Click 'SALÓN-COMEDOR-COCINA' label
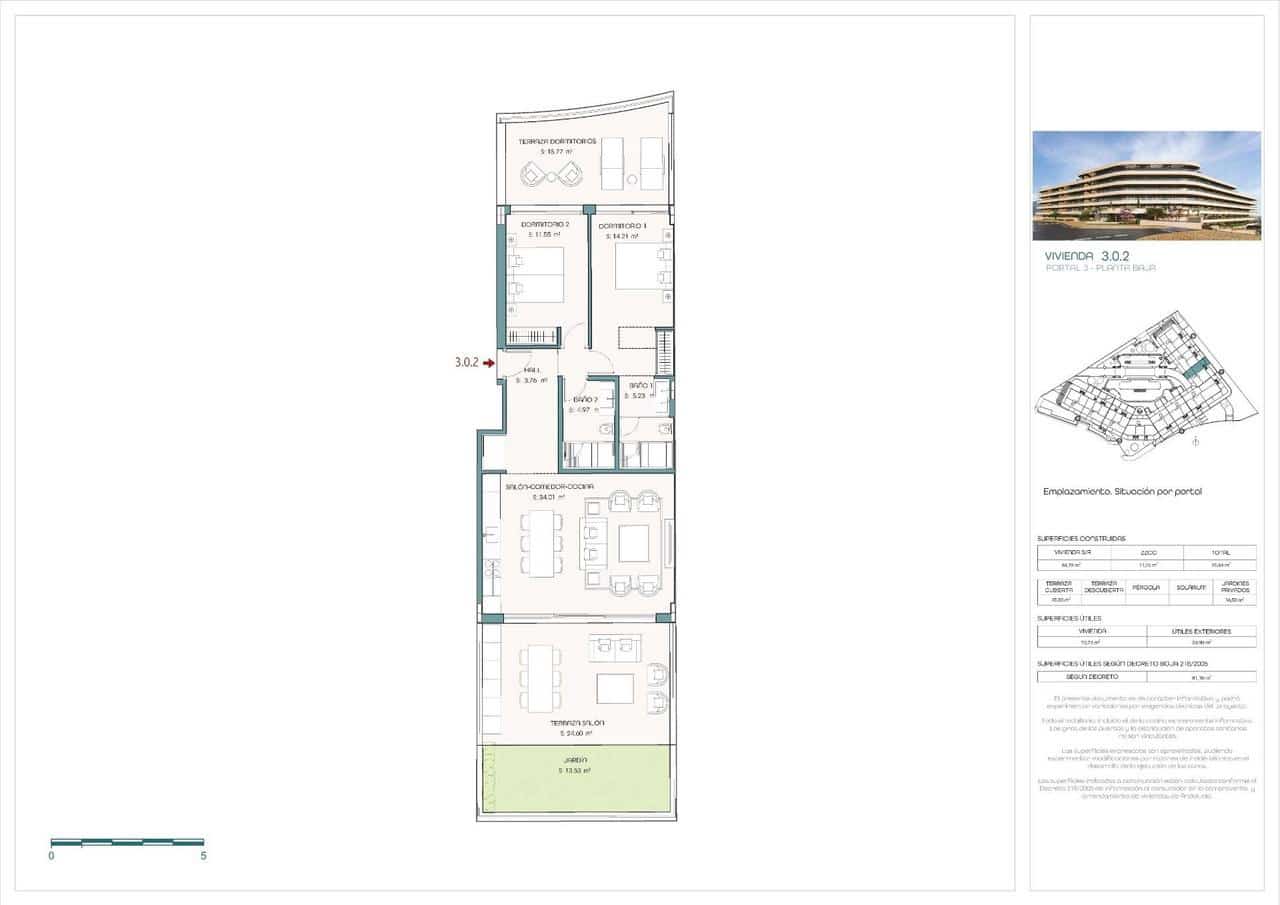 [550, 486]
